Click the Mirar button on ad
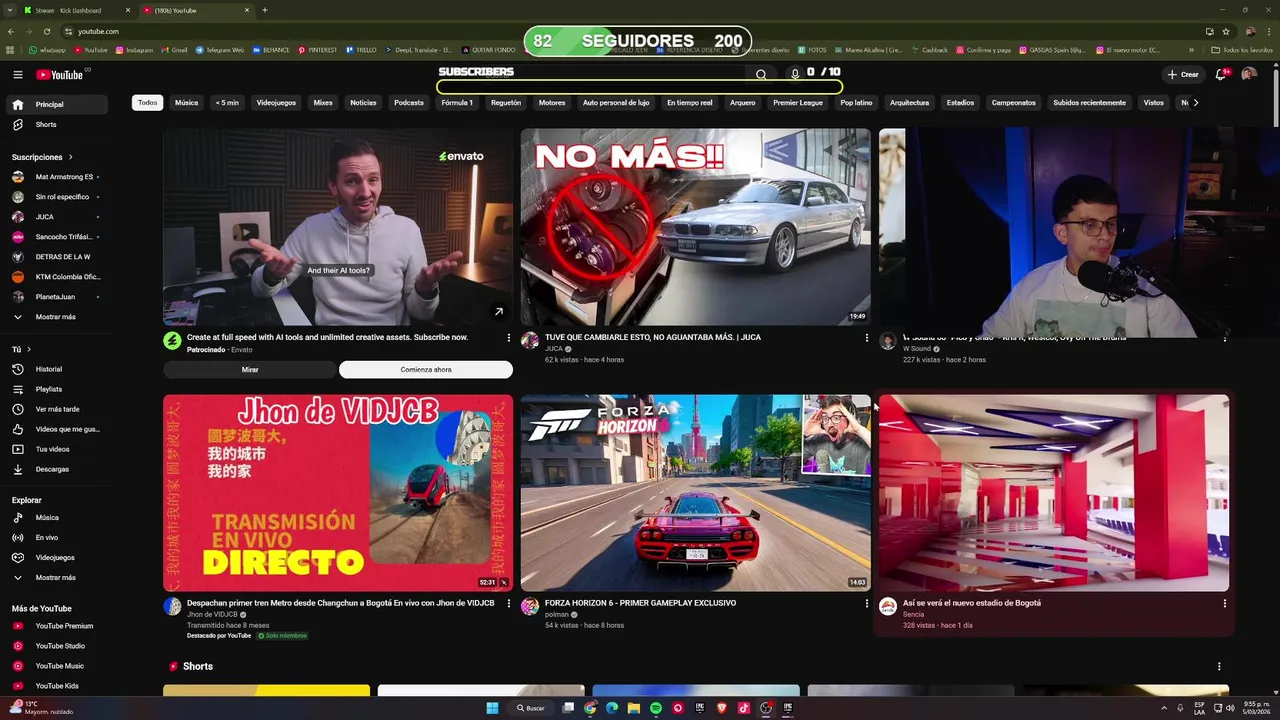1280x720 pixels. 250,370
